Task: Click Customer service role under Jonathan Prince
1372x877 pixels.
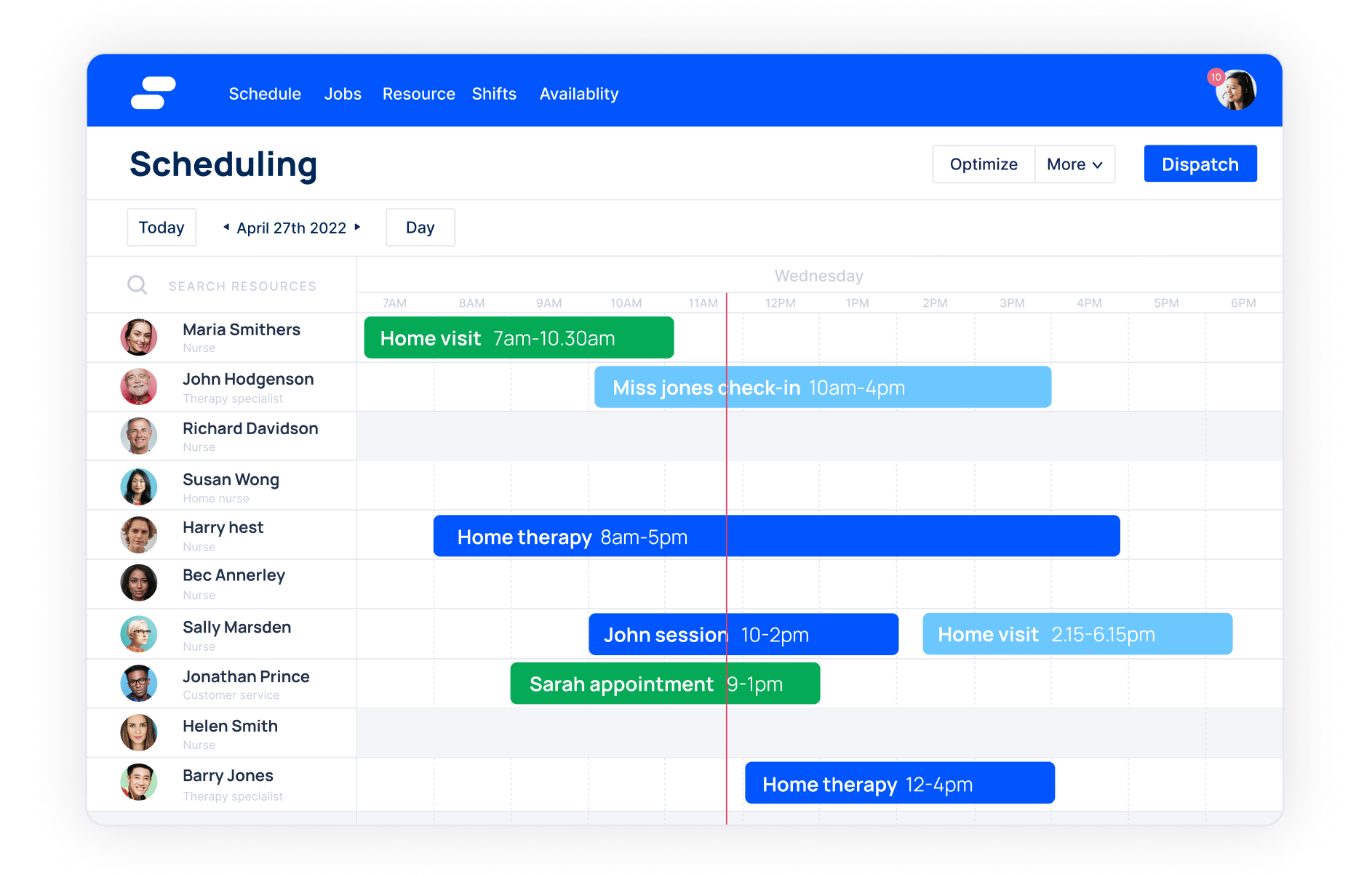Action: tap(231, 695)
